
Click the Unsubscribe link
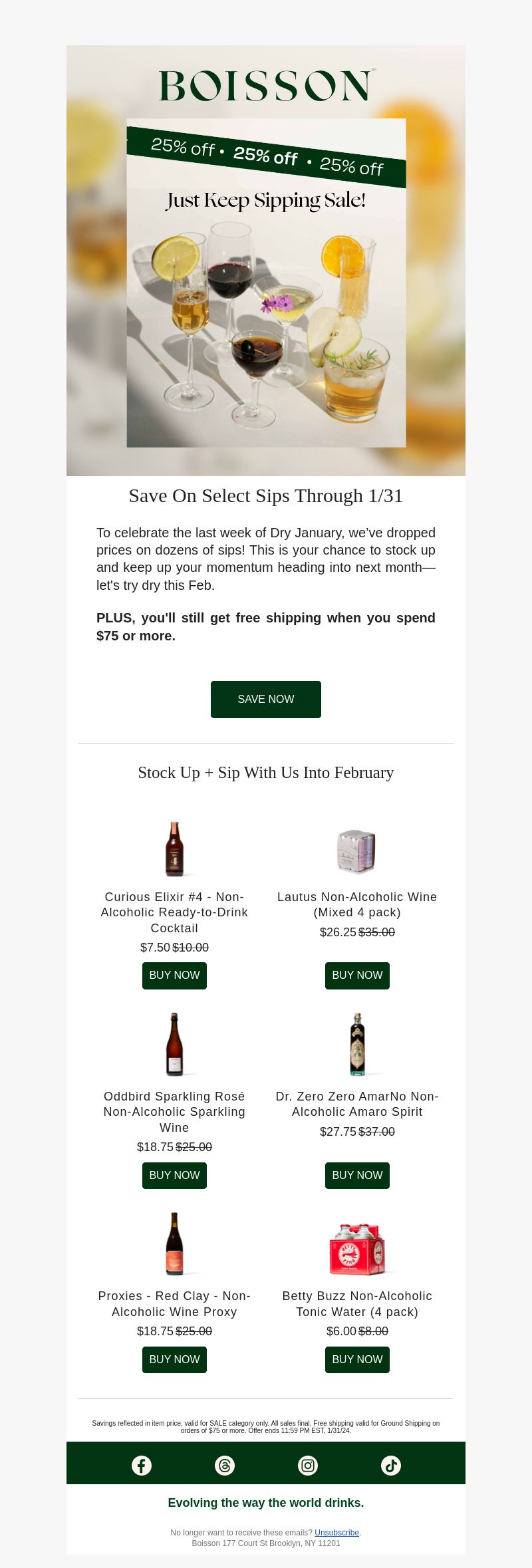tap(336, 1532)
